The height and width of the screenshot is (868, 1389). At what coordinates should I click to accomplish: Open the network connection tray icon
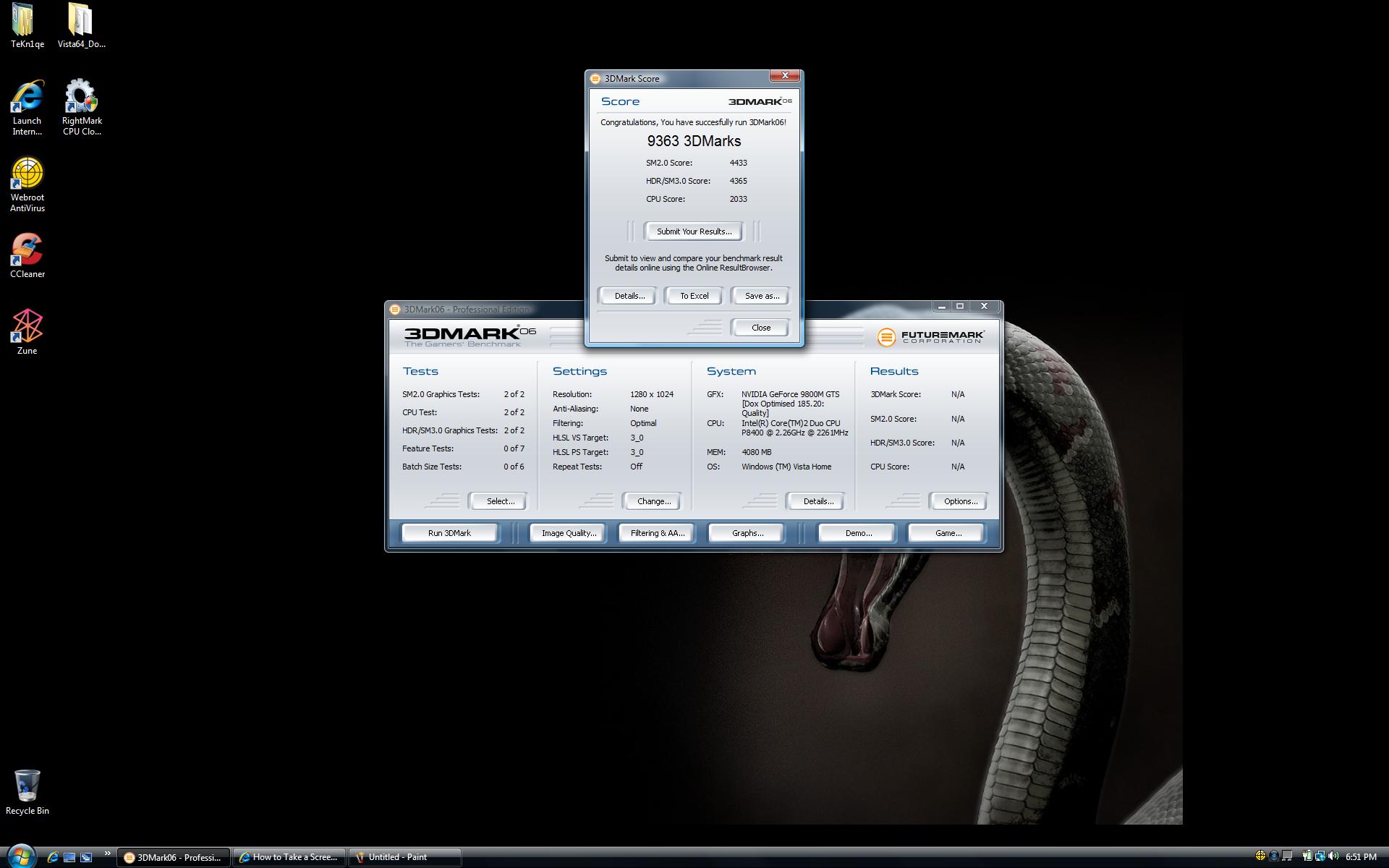tap(1320, 856)
